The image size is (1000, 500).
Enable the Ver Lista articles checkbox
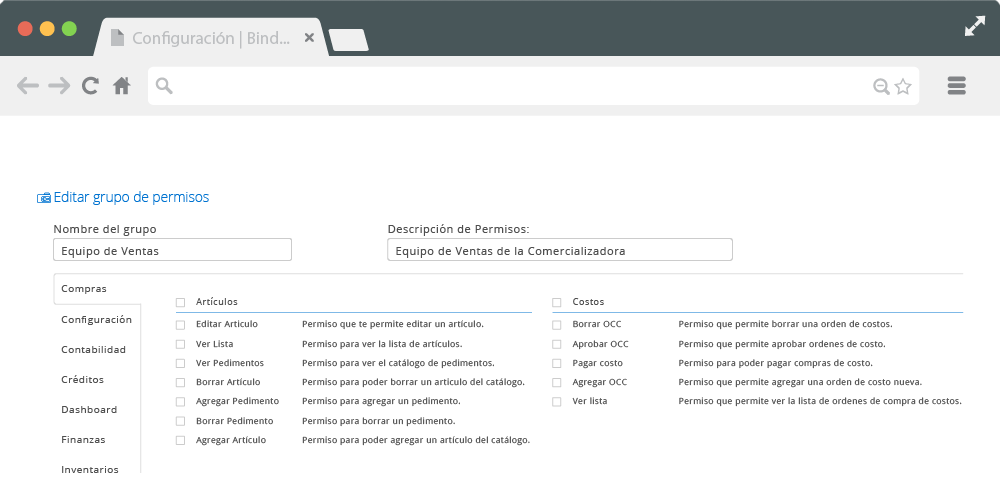[180, 344]
